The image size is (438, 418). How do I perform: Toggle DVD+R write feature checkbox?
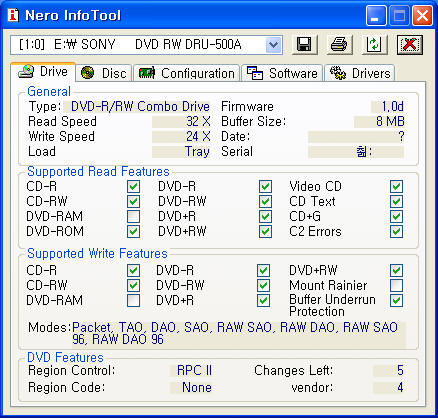click(263, 300)
